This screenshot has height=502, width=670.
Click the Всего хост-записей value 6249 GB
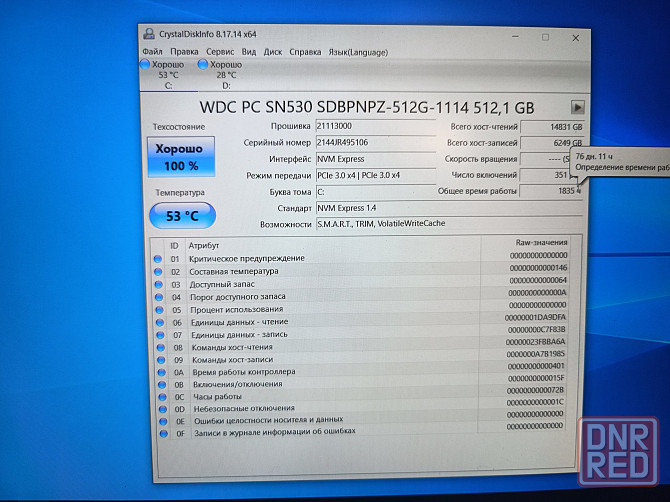[552, 143]
